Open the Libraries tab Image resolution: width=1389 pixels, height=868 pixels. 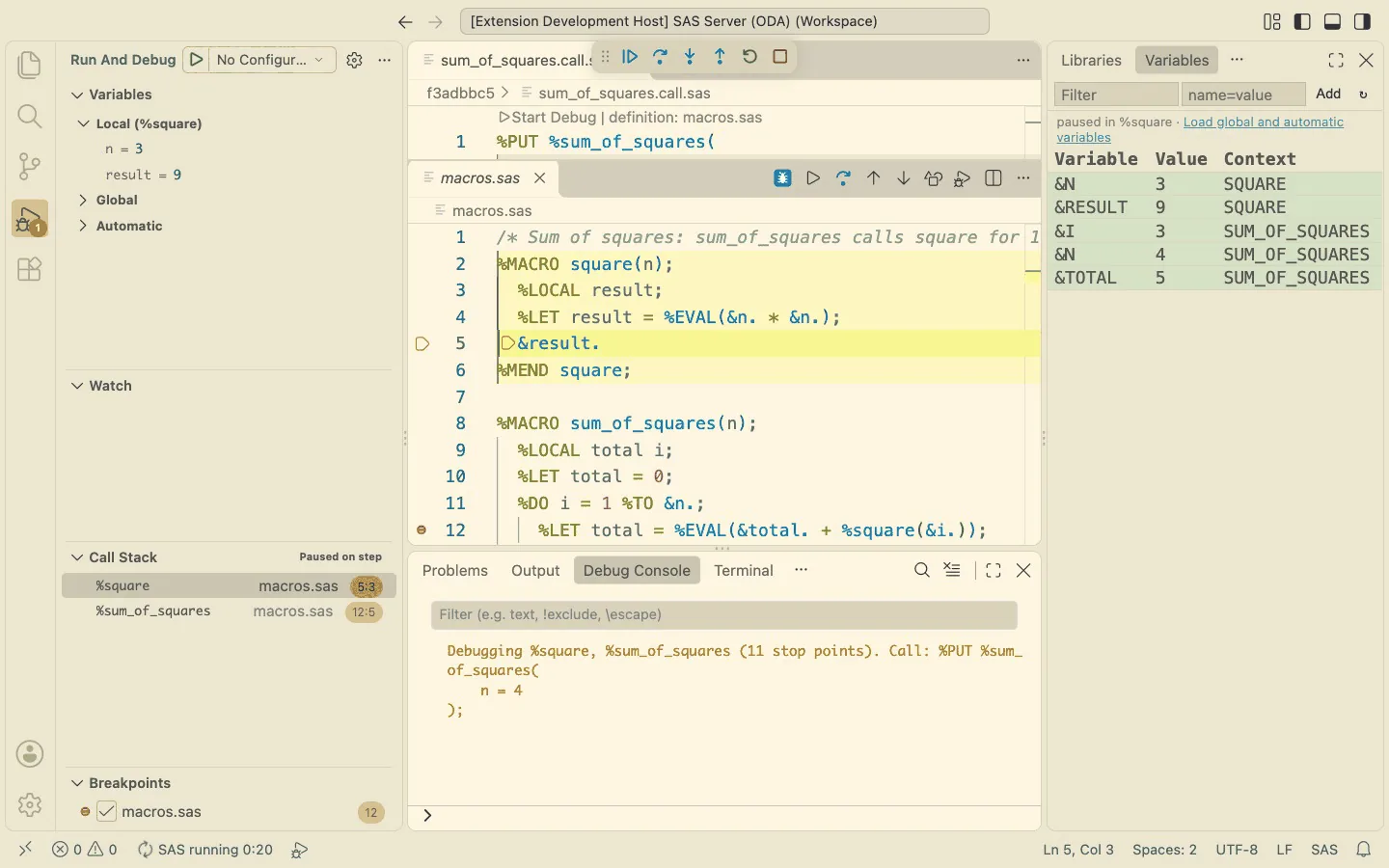pos(1091,60)
